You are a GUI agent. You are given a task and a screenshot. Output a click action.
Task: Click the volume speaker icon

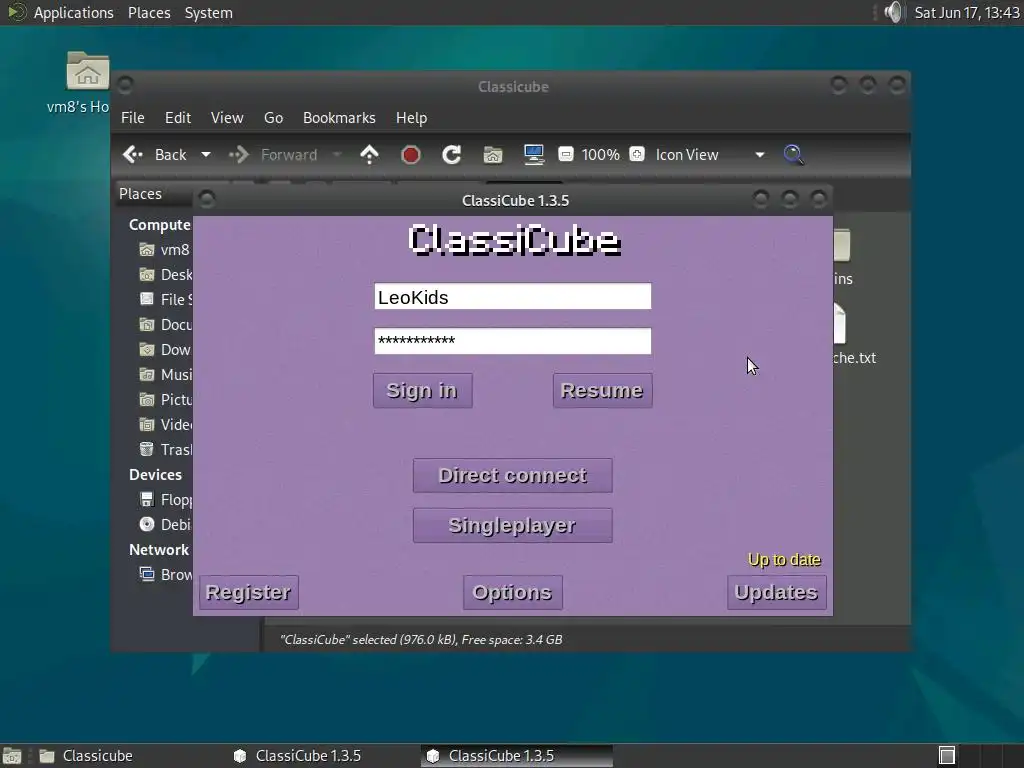893,12
